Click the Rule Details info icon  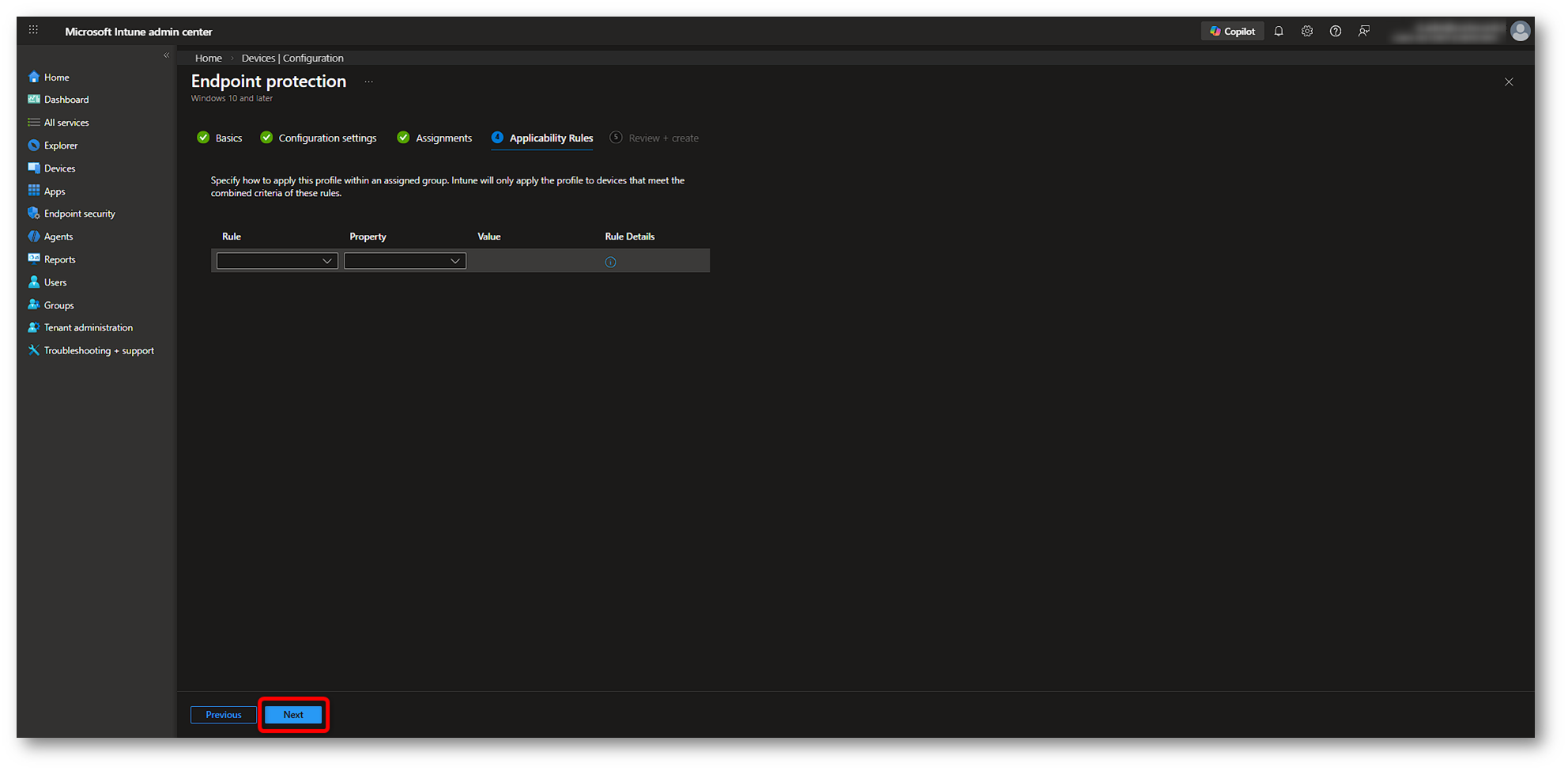tap(610, 262)
